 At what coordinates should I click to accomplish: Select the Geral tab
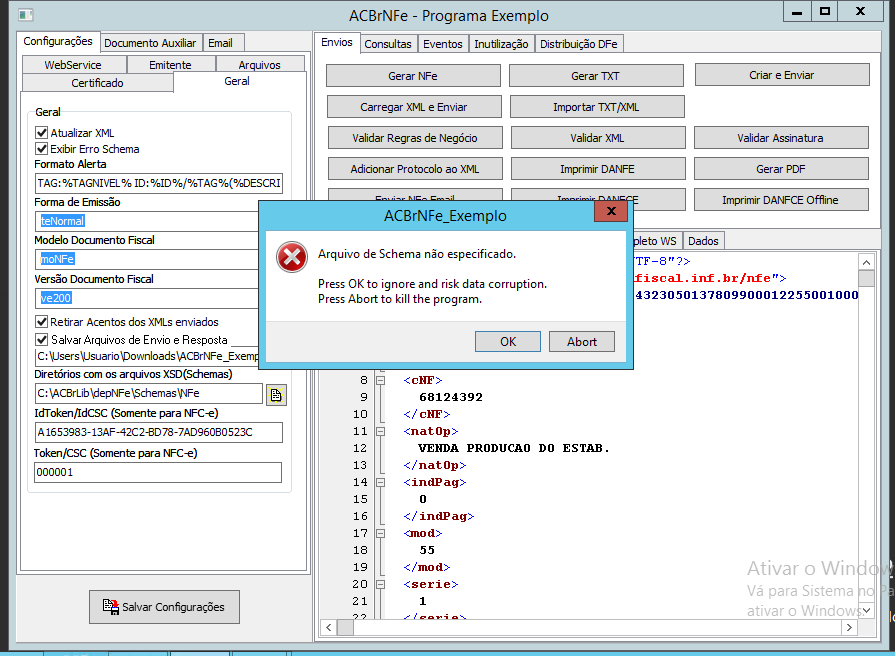pos(237,81)
